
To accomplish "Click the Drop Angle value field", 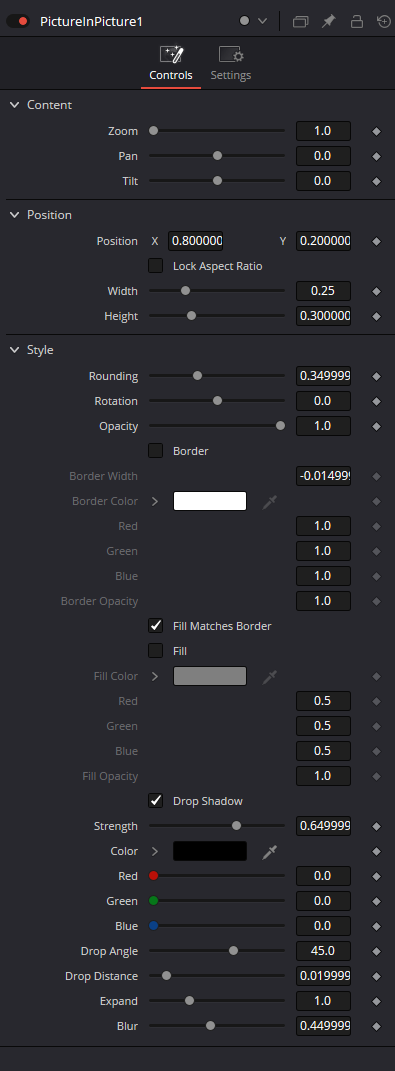I will click(323, 951).
